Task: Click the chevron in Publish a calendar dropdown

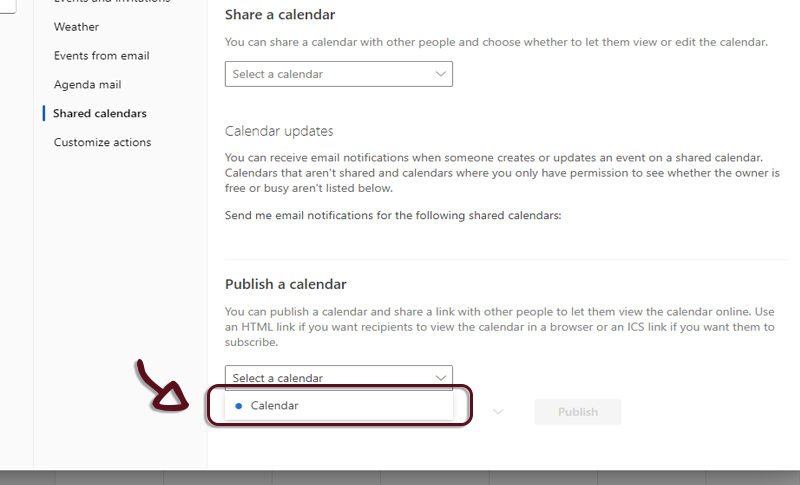Action: tap(441, 377)
